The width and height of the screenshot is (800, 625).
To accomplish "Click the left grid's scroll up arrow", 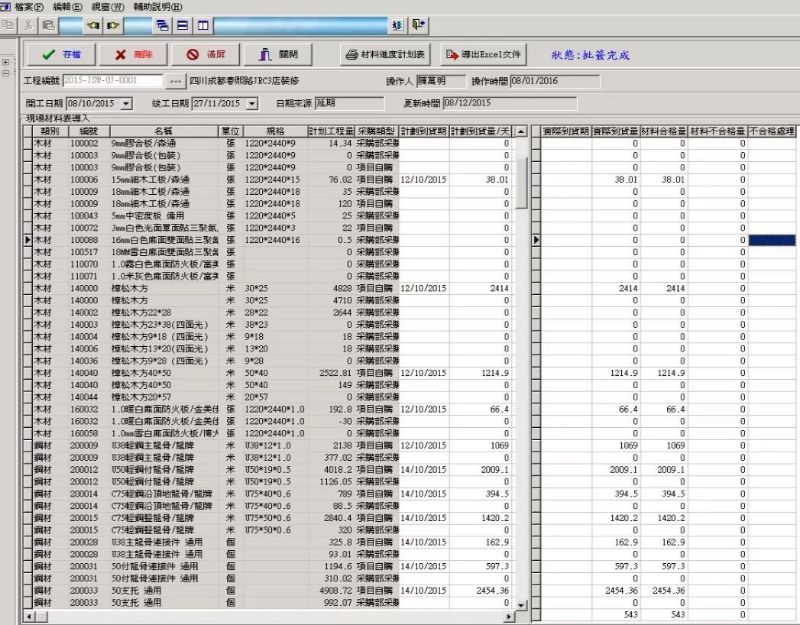I will click(x=520, y=132).
